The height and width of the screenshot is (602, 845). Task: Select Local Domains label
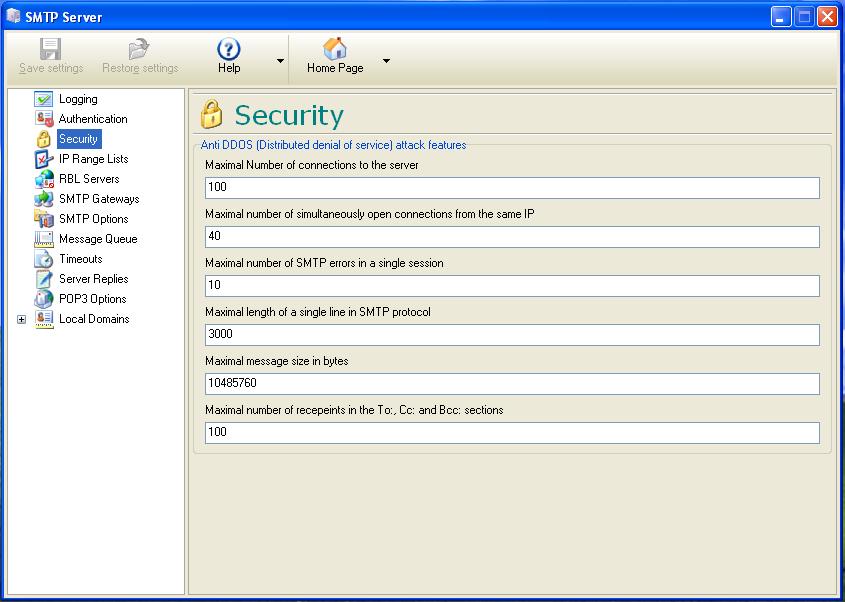[94, 319]
